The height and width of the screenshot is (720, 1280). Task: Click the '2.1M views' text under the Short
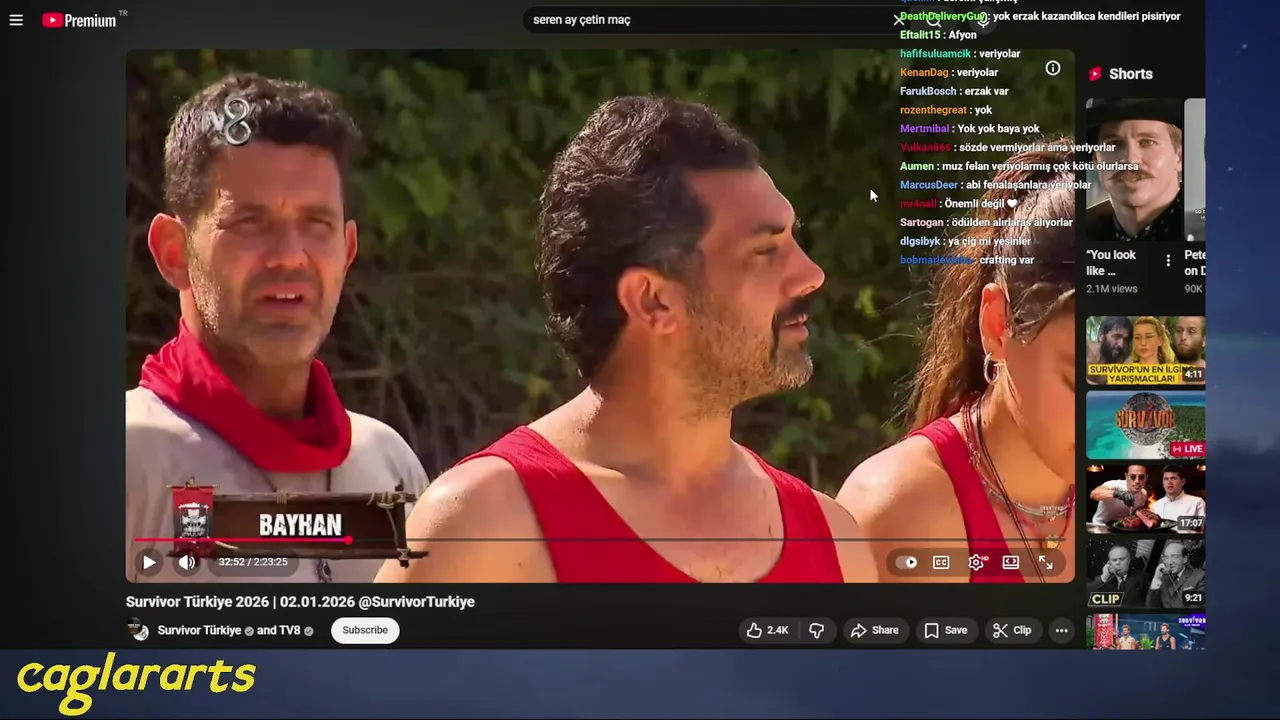point(1112,289)
